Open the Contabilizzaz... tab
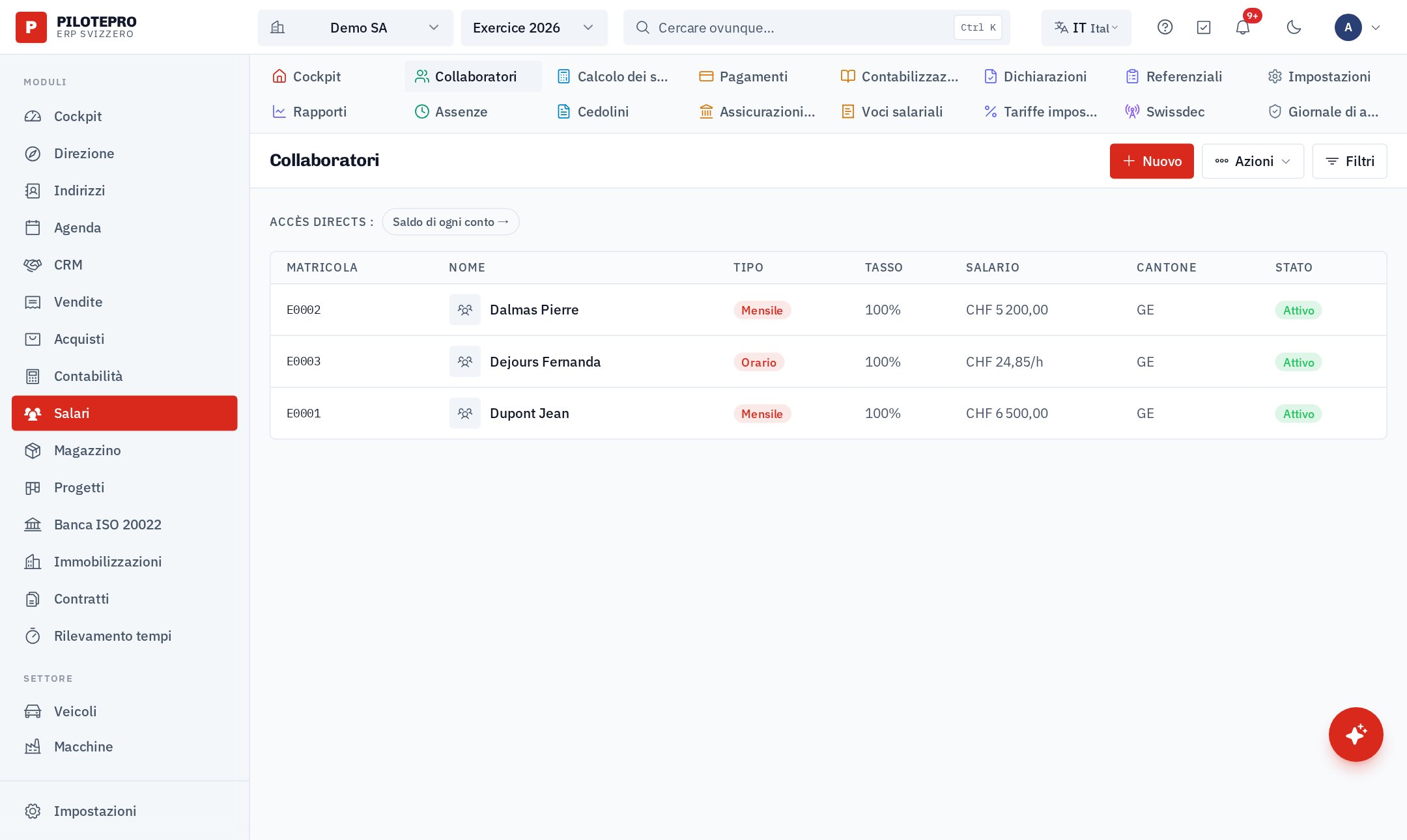 (900, 76)
